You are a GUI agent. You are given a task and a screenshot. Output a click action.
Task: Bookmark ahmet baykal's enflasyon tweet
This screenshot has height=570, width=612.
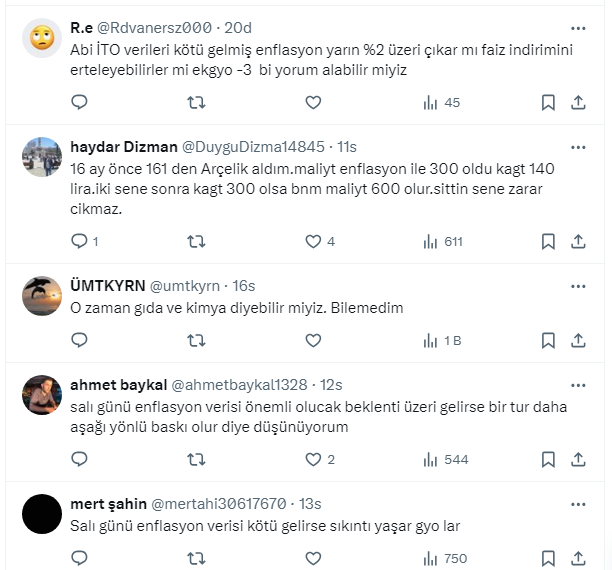click(548, 459)
